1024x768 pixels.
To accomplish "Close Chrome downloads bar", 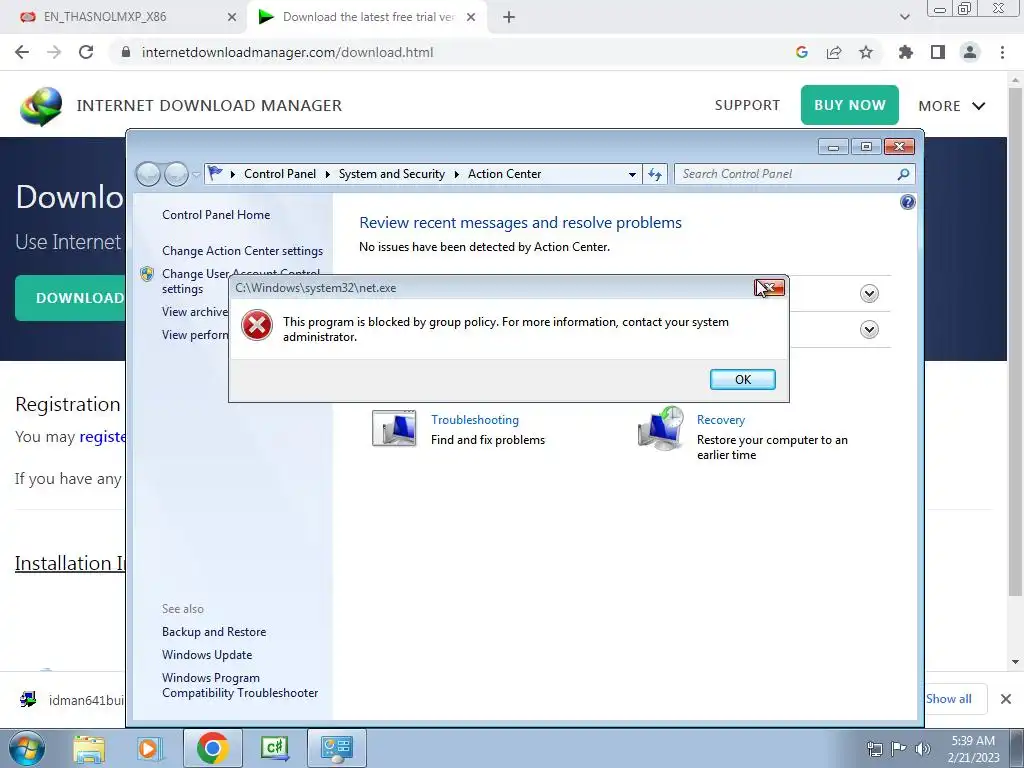I will [x=1006, y=699].
